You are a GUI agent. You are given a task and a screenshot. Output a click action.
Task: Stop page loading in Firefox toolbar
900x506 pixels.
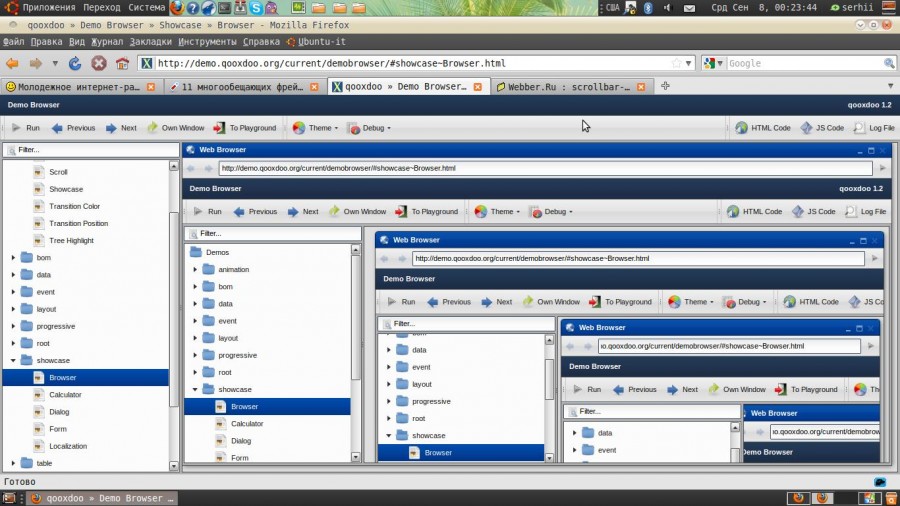coord(99,63)
